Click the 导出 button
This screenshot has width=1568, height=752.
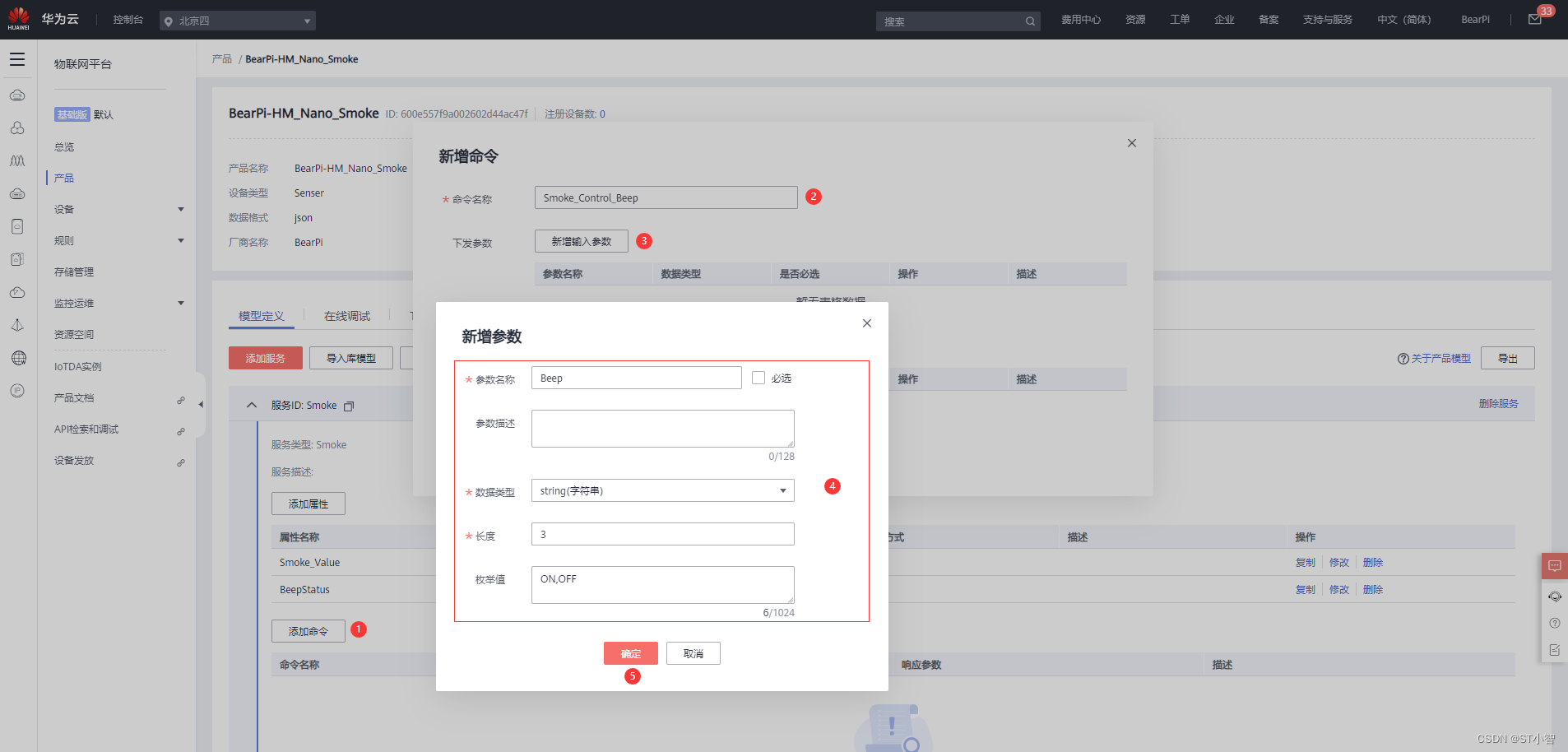tap(1508, 358)
